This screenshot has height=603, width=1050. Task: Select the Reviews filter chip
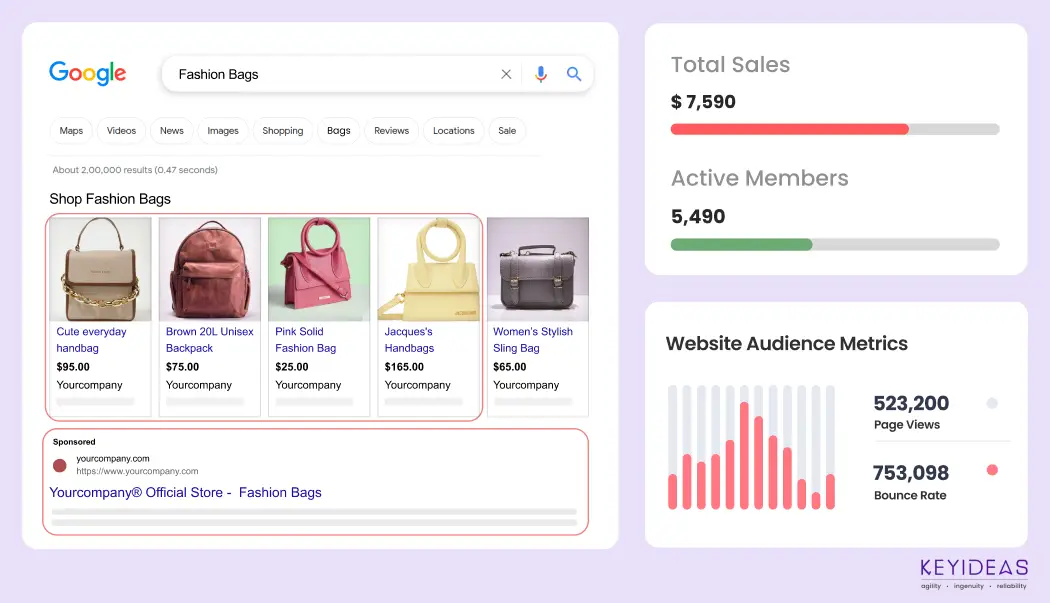click(x=392, y=131)
